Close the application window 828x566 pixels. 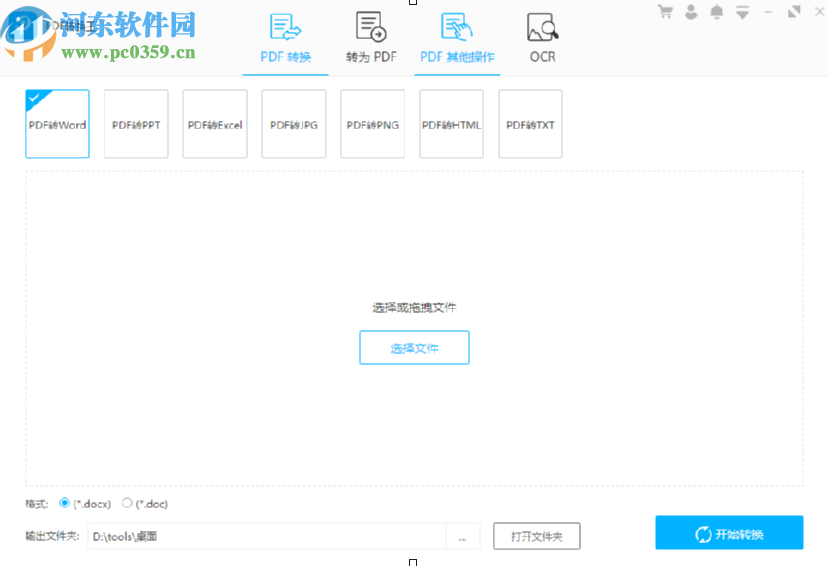pos(820,11)
